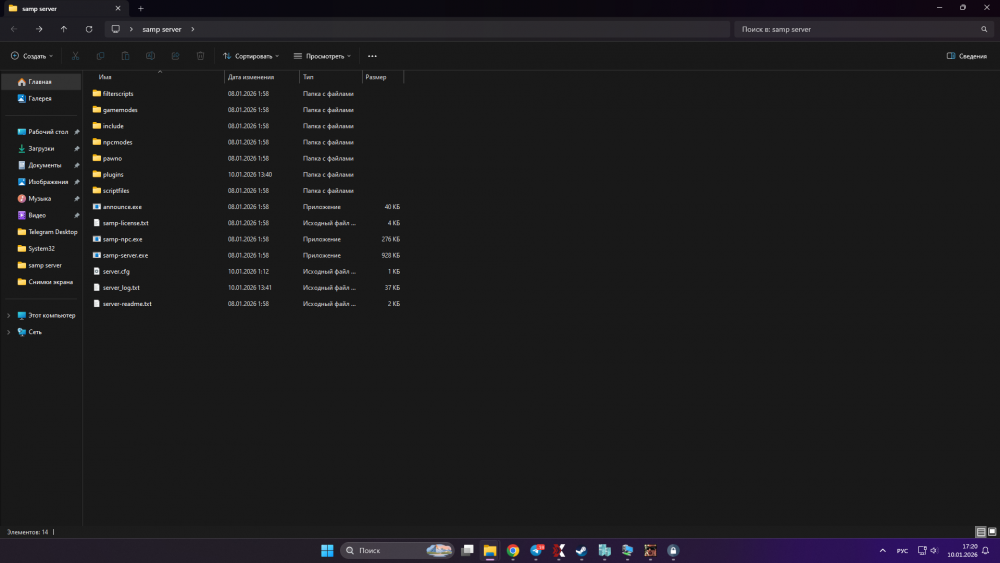This screenshot has height=563, width=1000.
Task: Toggle the Сведения details pane
Action: 966,56
